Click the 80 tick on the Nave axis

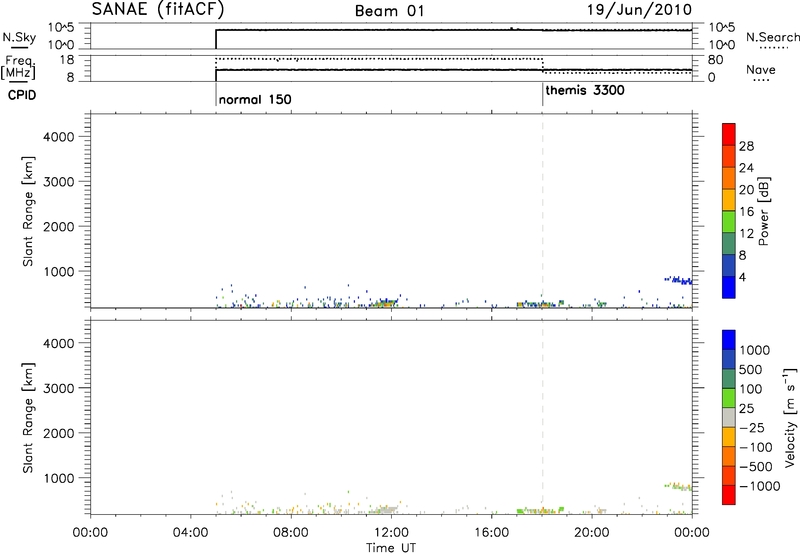(x=716, y=60)
